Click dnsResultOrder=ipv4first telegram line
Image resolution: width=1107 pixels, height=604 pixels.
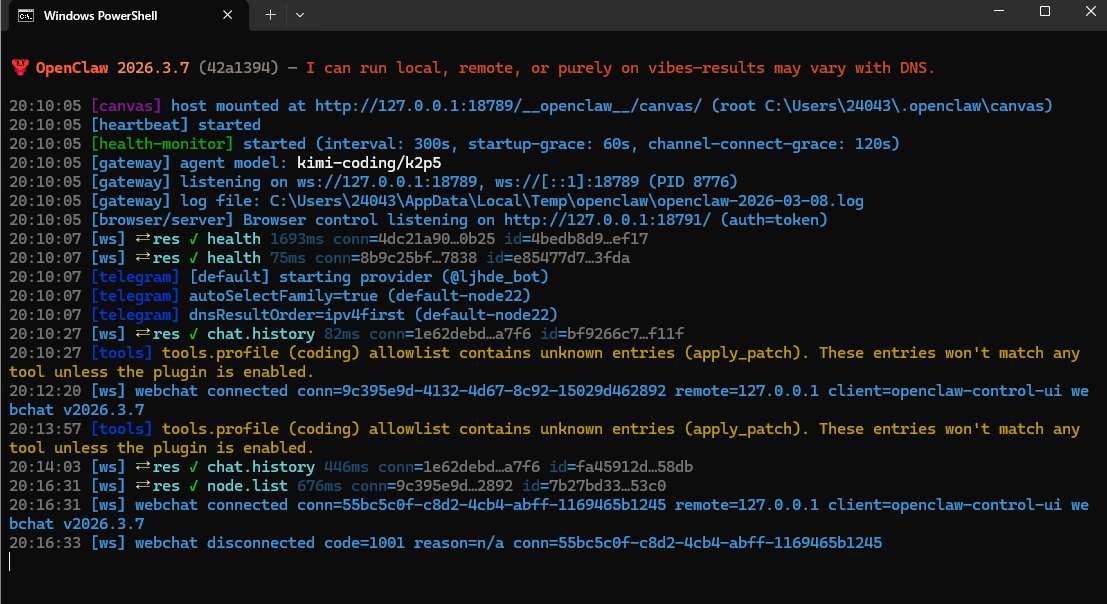click(x=283, y=315)
